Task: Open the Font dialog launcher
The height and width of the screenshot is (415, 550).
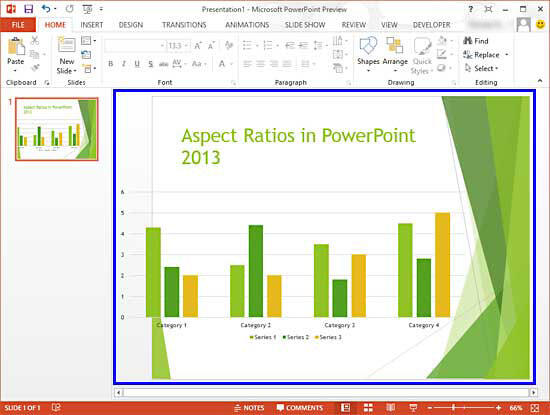Action: 233,83
